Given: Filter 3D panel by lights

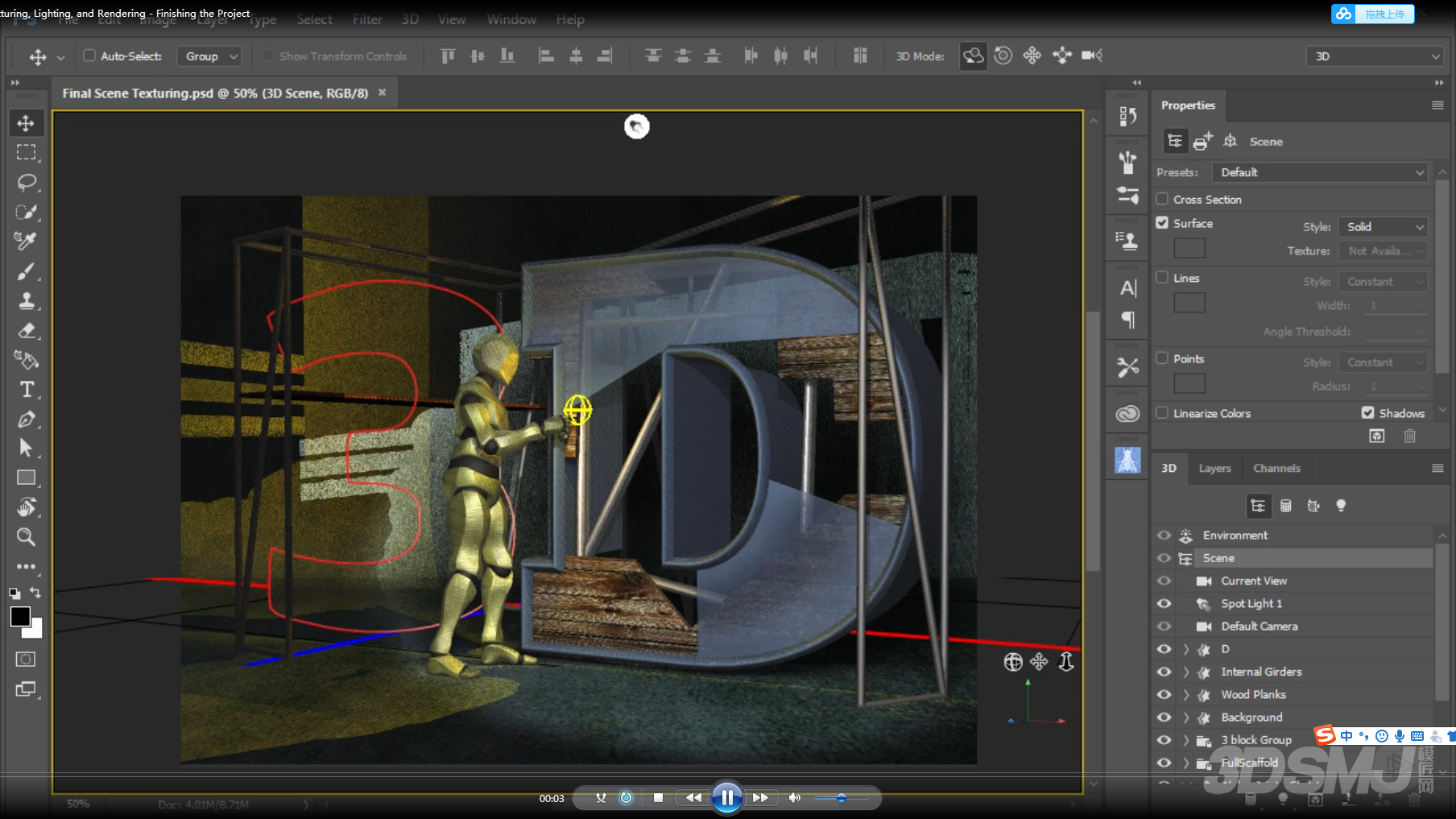Looking at the screenshot, I should pyautogui.click(x=1341, y=506).
